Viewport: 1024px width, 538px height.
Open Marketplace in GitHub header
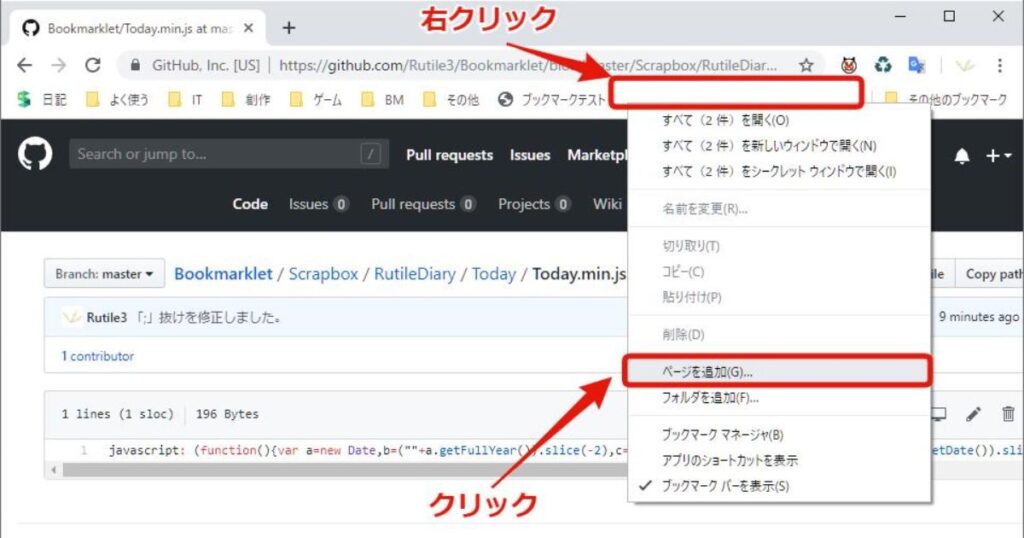(x=597, y=155)
